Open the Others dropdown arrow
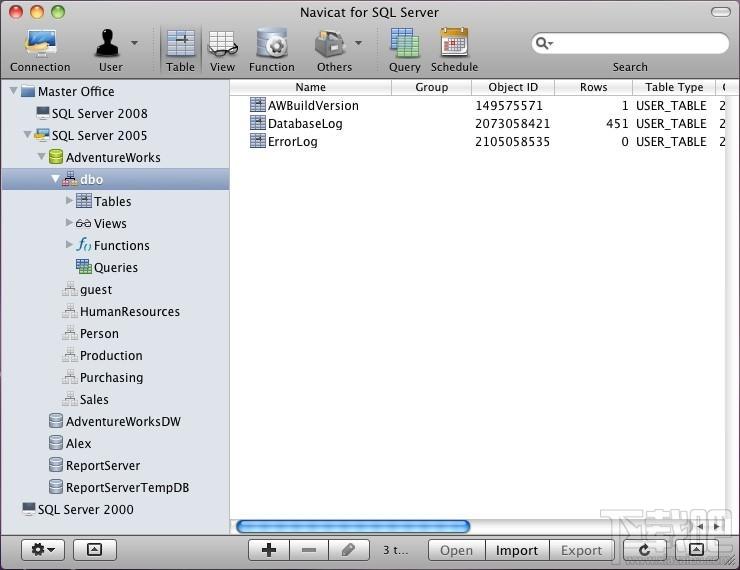Image resolution: width=740 pixels, height=570 pixels. (x=359, y=43)
